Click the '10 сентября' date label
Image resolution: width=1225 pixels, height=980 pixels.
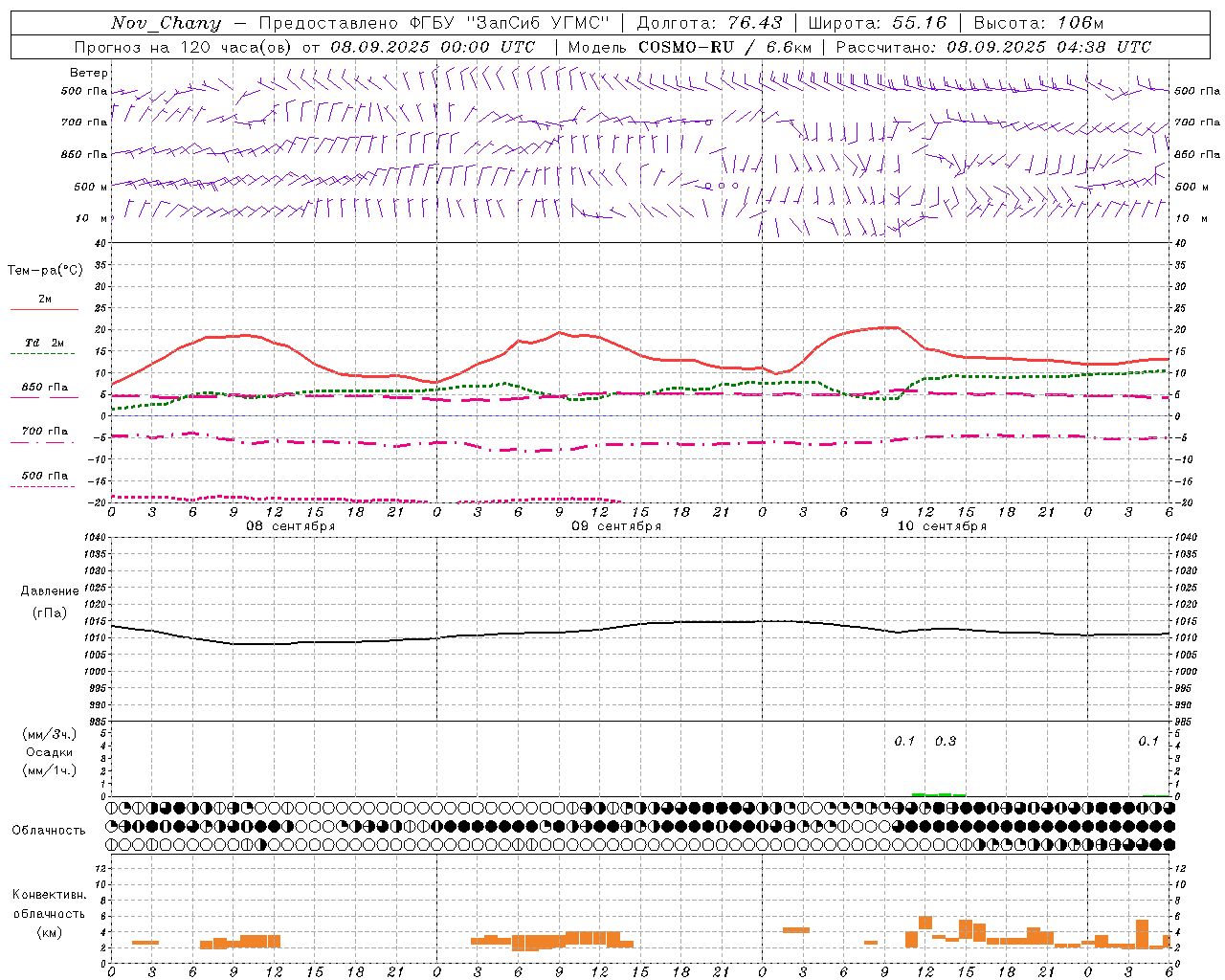tap(942, 526)
